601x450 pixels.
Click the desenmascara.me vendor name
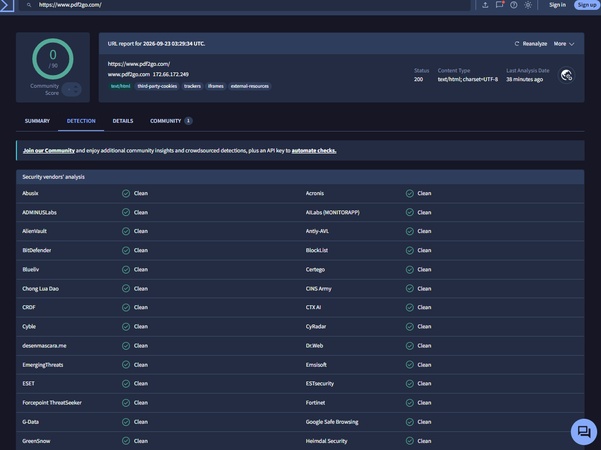(x=44, y=346)
